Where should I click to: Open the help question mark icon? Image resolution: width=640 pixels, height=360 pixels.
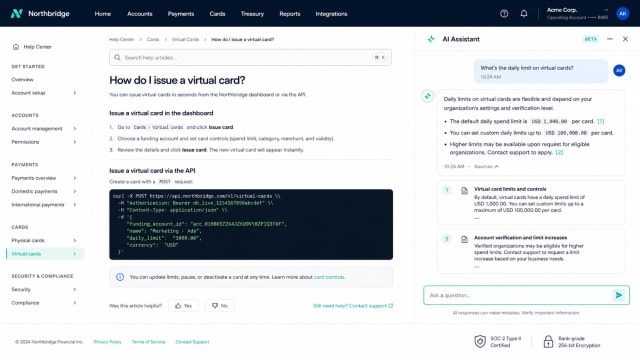coord(504,13)
